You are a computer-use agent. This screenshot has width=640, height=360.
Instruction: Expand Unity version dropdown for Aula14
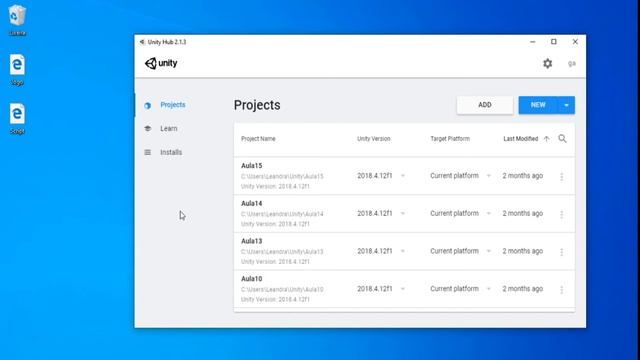click(x=402, y=213)
